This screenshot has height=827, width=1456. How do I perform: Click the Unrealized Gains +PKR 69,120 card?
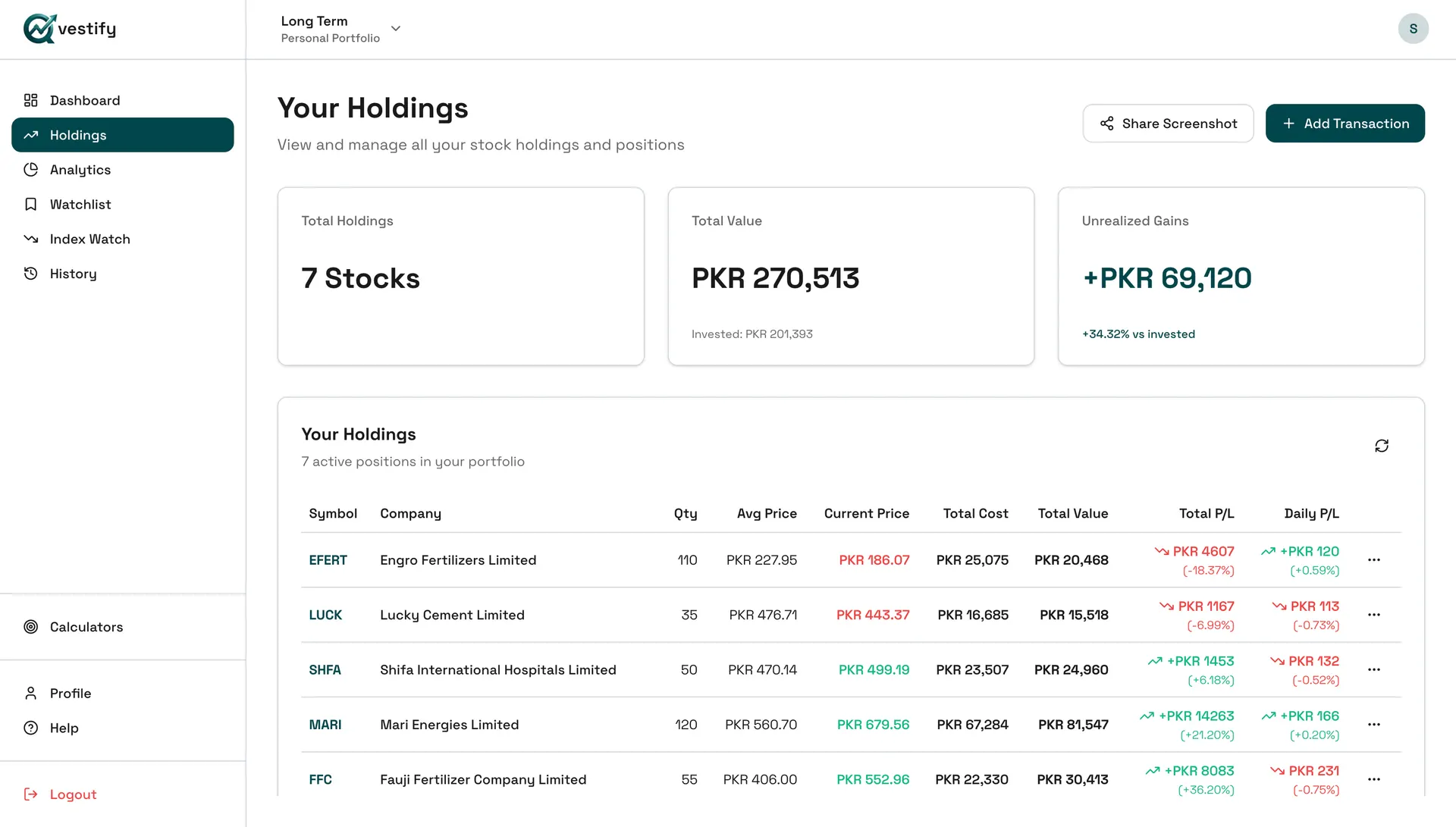click(x=1241, y=277)
